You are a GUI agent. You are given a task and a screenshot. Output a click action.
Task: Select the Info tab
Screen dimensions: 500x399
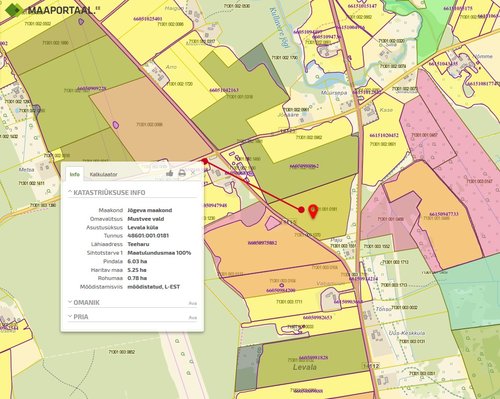tap(75, 174)
